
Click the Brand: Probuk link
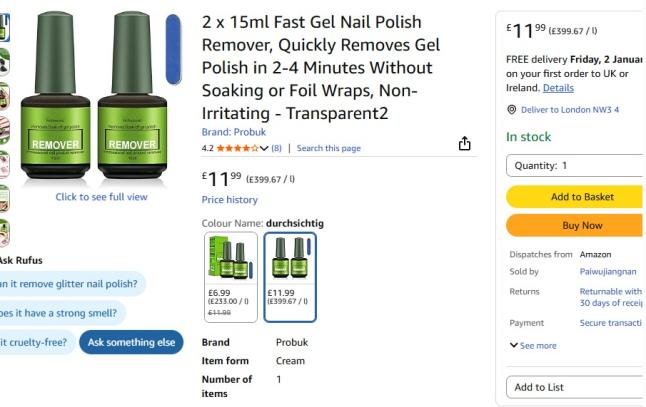(234, 132)
